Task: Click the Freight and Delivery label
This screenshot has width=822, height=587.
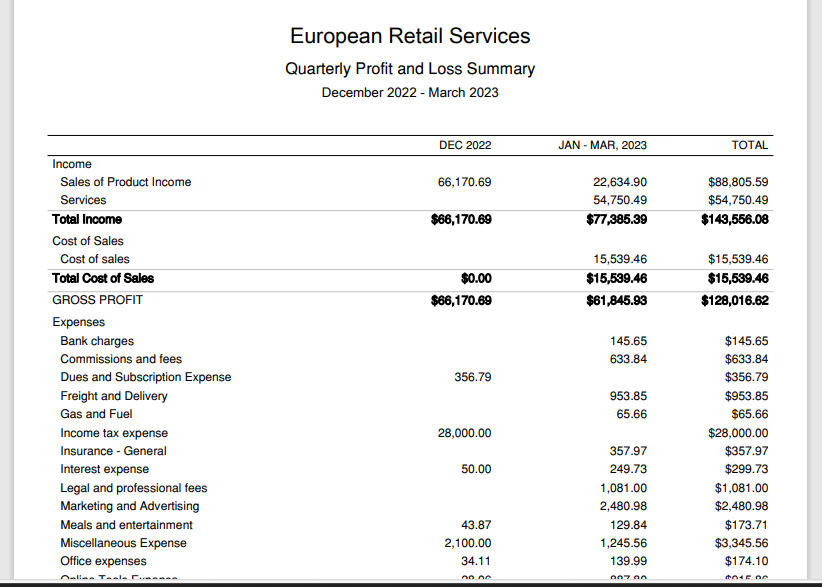Action: [x=114, y=396]
